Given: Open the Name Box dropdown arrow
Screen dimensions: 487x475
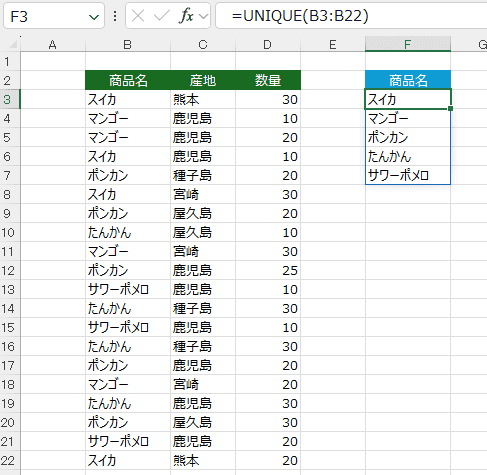Looking at the screenshot, I should click(94, 16).
